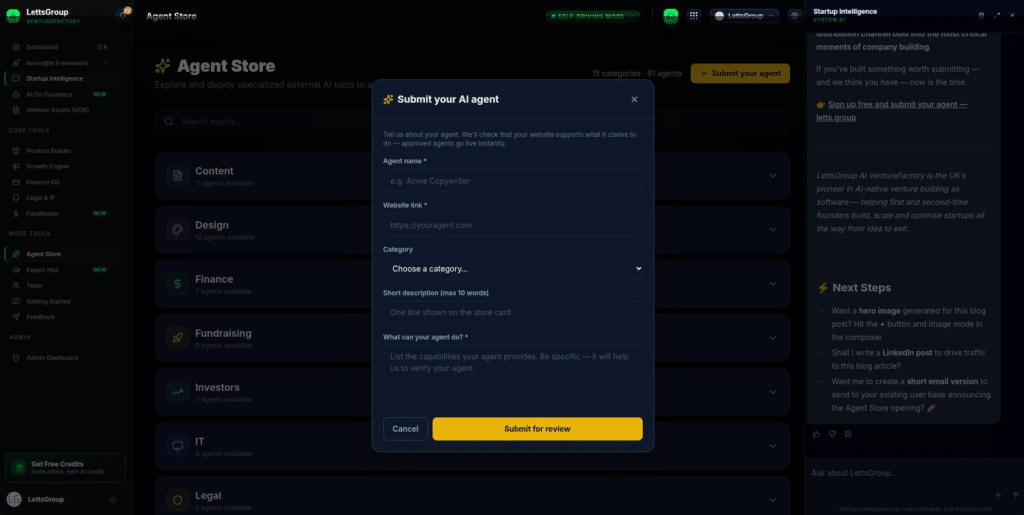This screenshot has height=515, width=1024.
Task: Click the FundRaiser dollar icon
Action: pos(16,213)
